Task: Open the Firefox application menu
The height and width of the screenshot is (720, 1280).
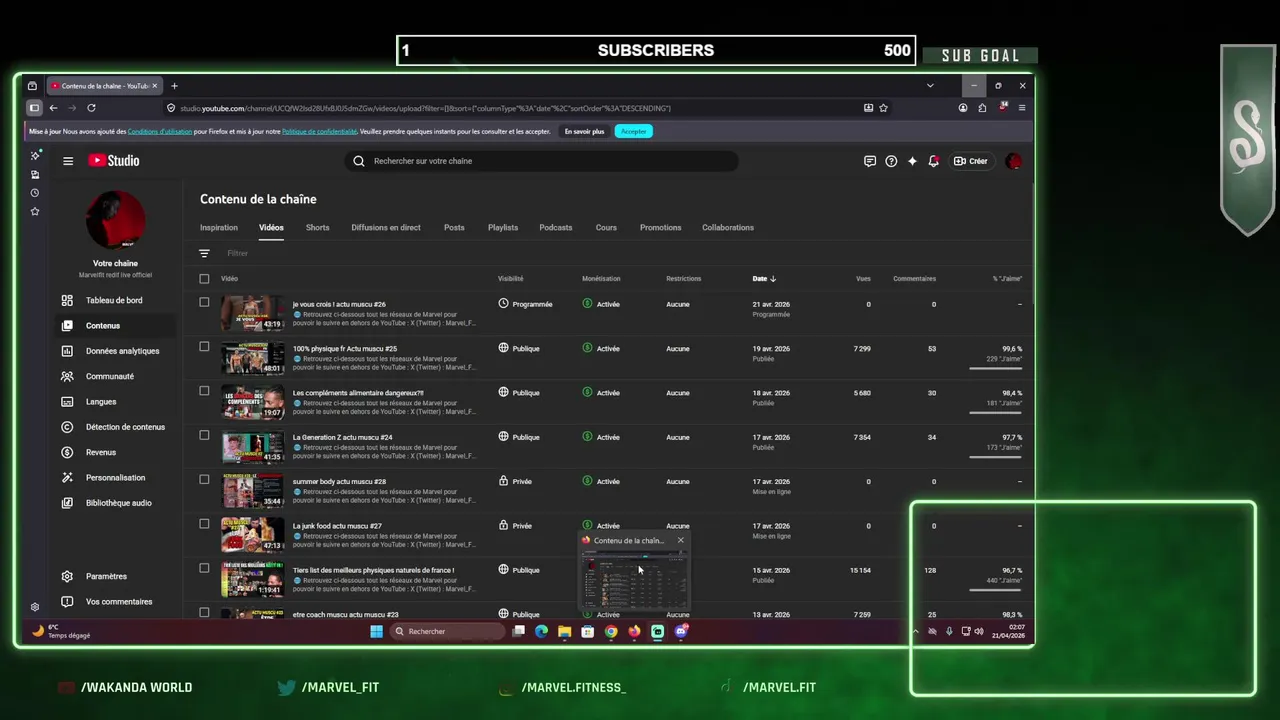Action: click(x=1021, y=108)
